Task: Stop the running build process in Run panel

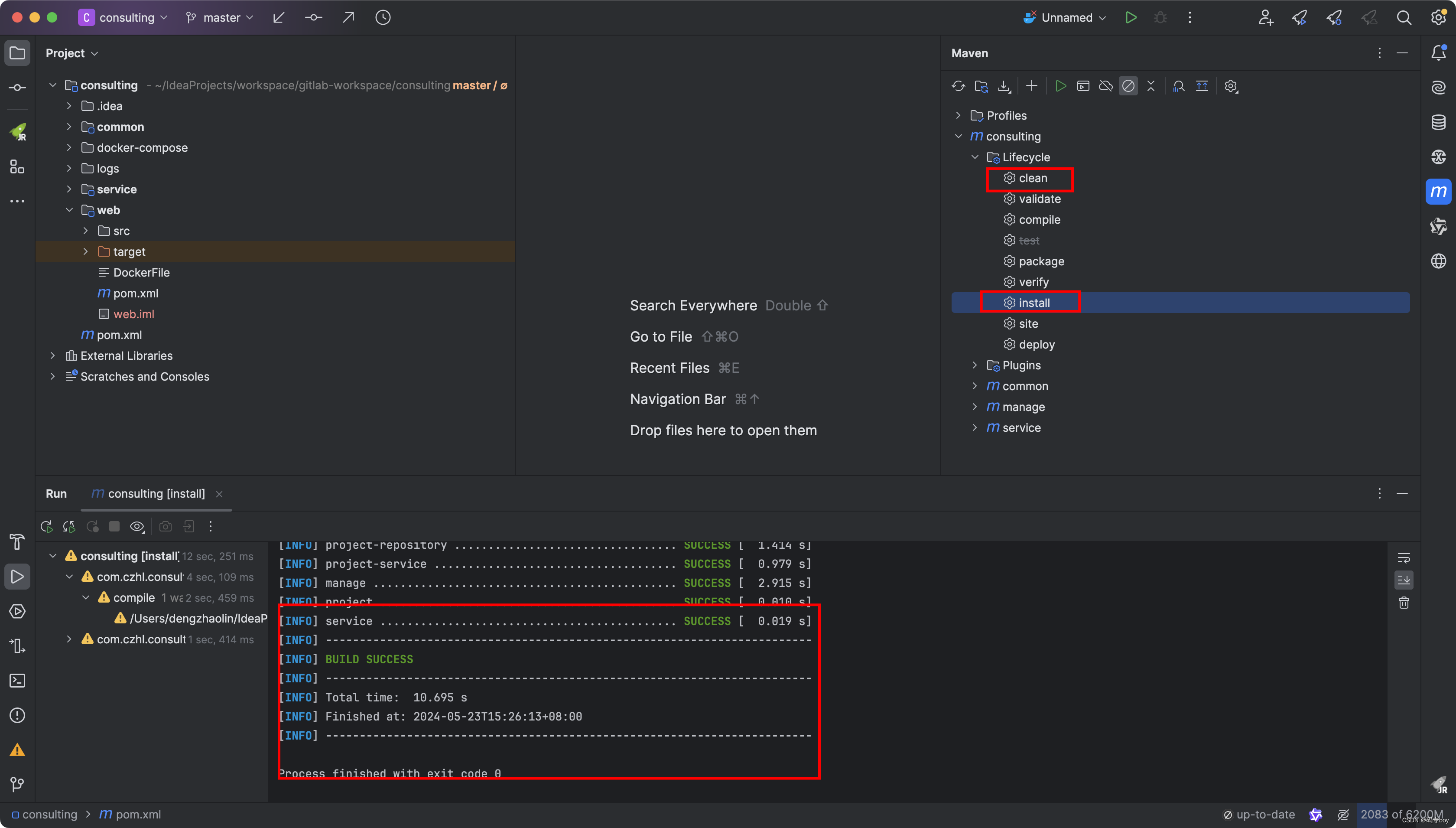Action: point(114,526)
